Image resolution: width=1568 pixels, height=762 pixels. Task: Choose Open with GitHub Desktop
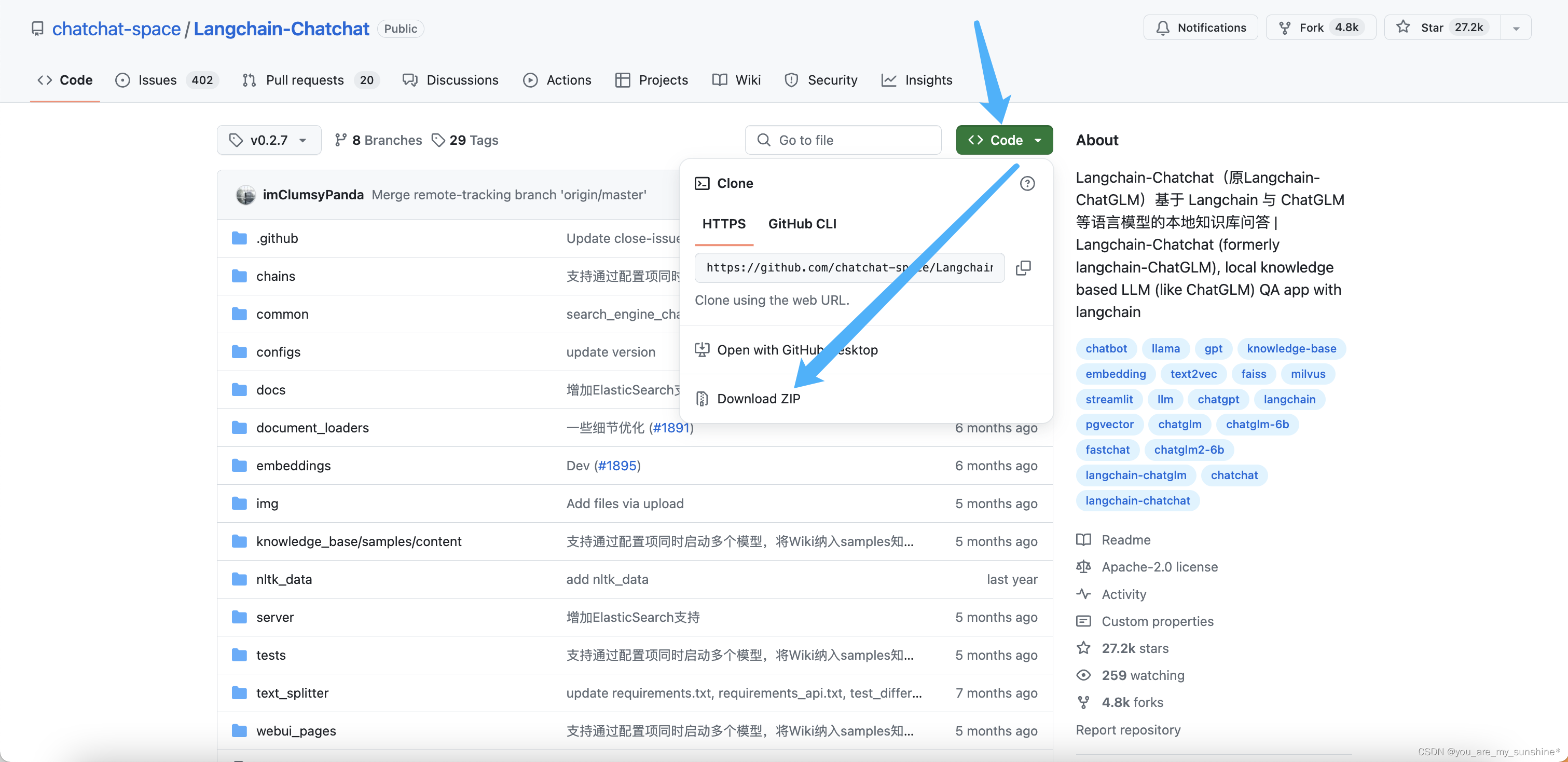pos(866,350)
